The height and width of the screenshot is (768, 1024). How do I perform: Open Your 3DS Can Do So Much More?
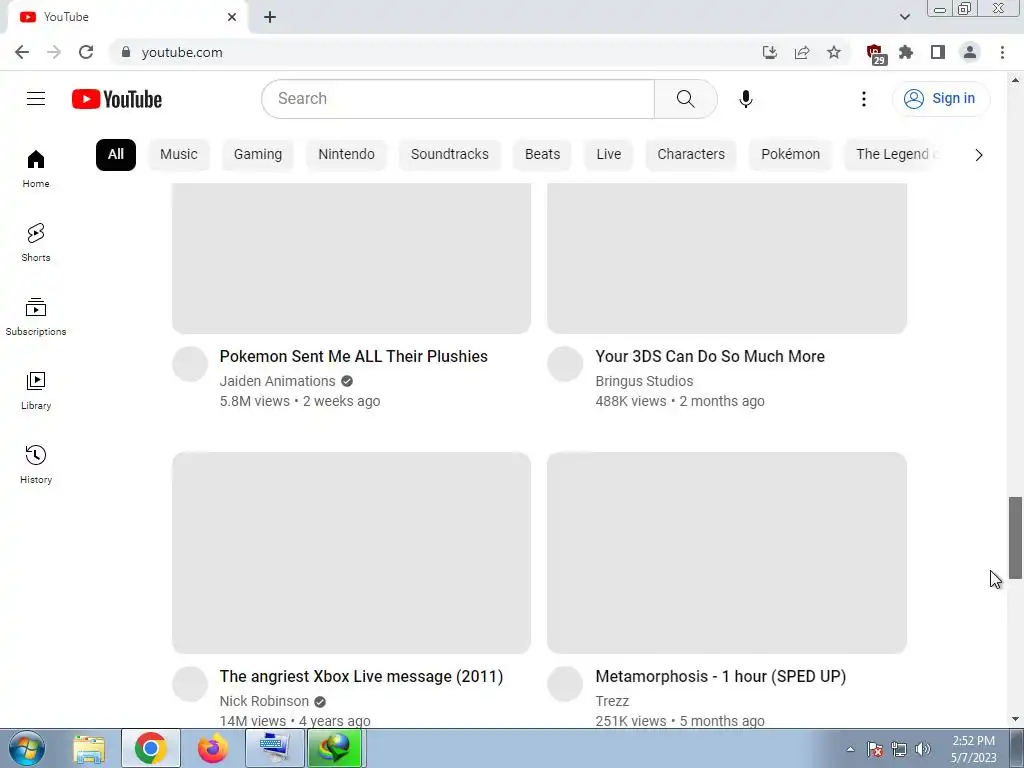[x=710, y=357]
